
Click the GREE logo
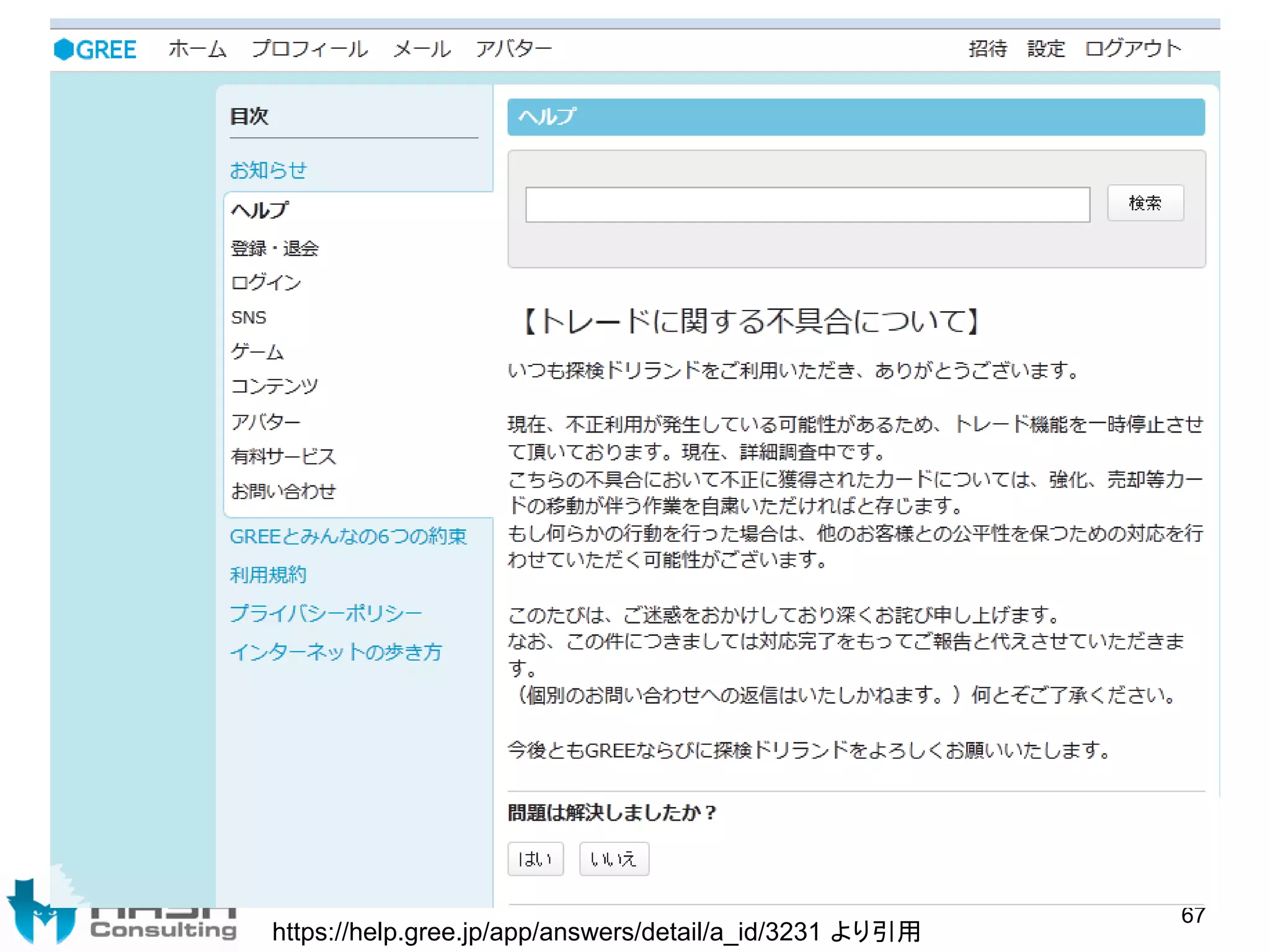coord(95,50)
